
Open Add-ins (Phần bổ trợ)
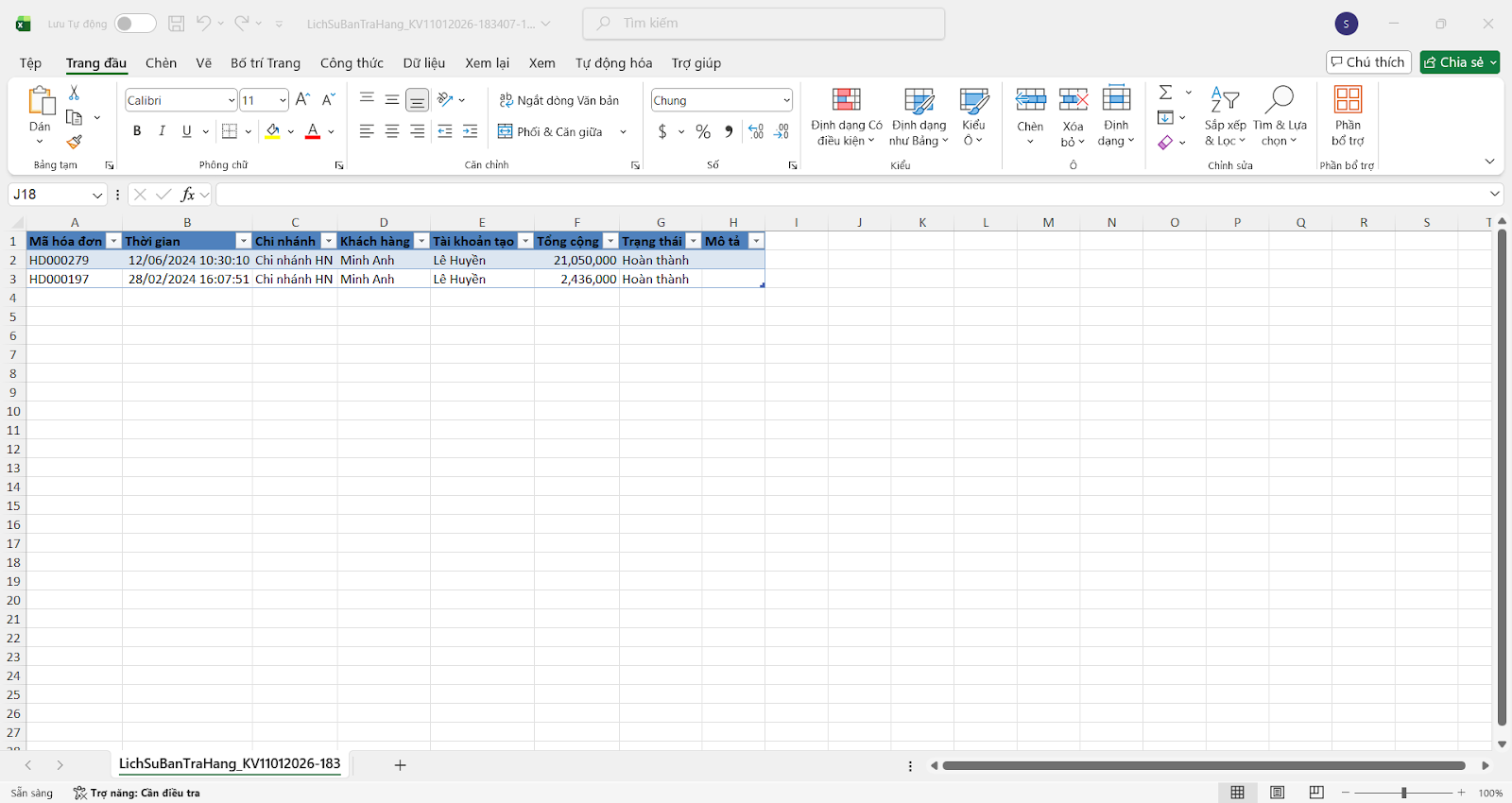1348,116
